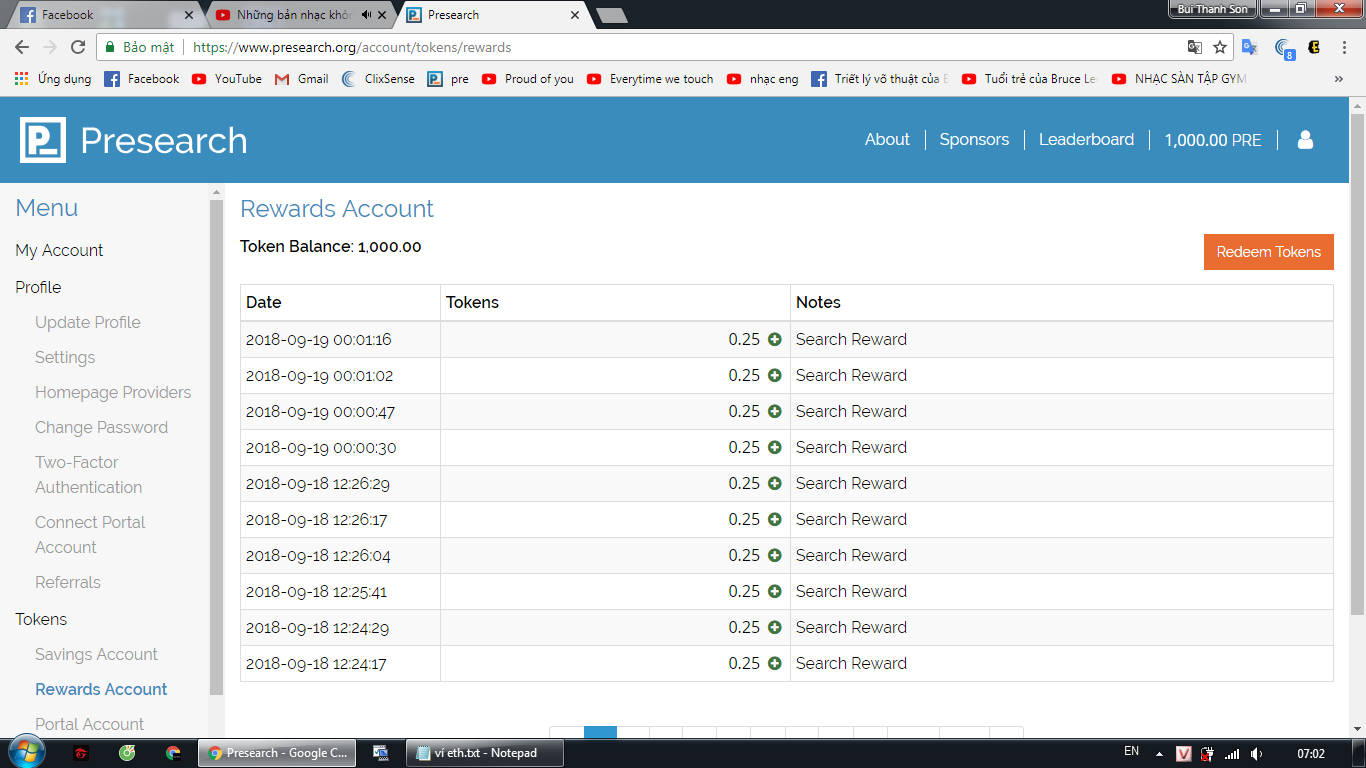Open the Windows Start button
This screenshot has width=1366, height=768.
pos(27,752)
